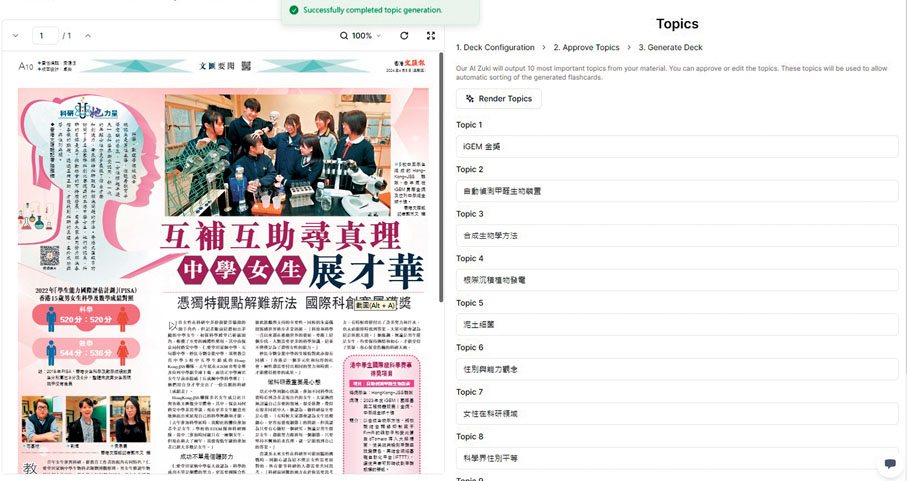This screenshot has height=481, width=907.
Task: Edit the Topic 2 input field
Action: [677, 191]
